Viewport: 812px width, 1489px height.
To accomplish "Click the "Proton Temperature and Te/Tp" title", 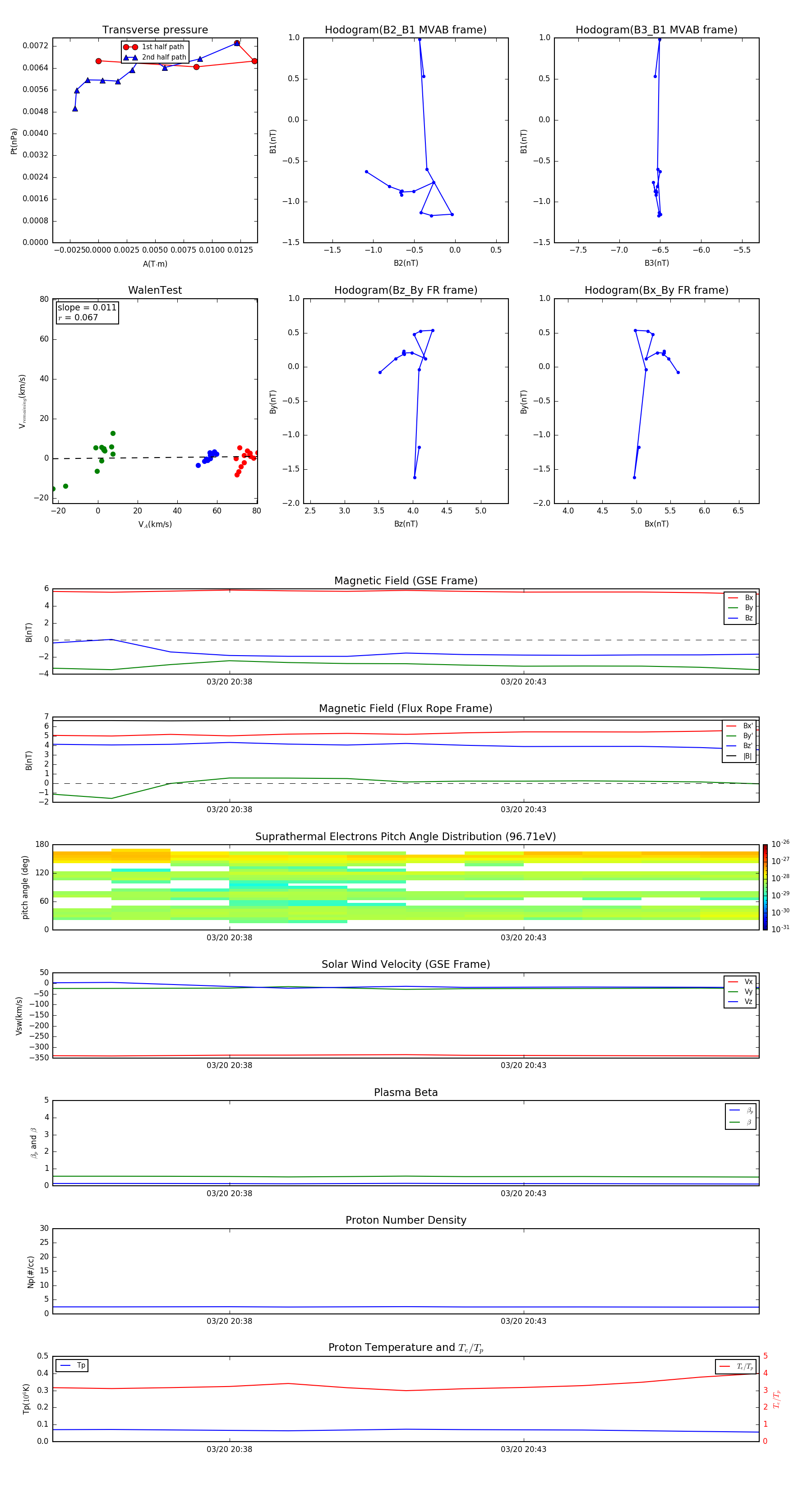I will pos(406,1348).
